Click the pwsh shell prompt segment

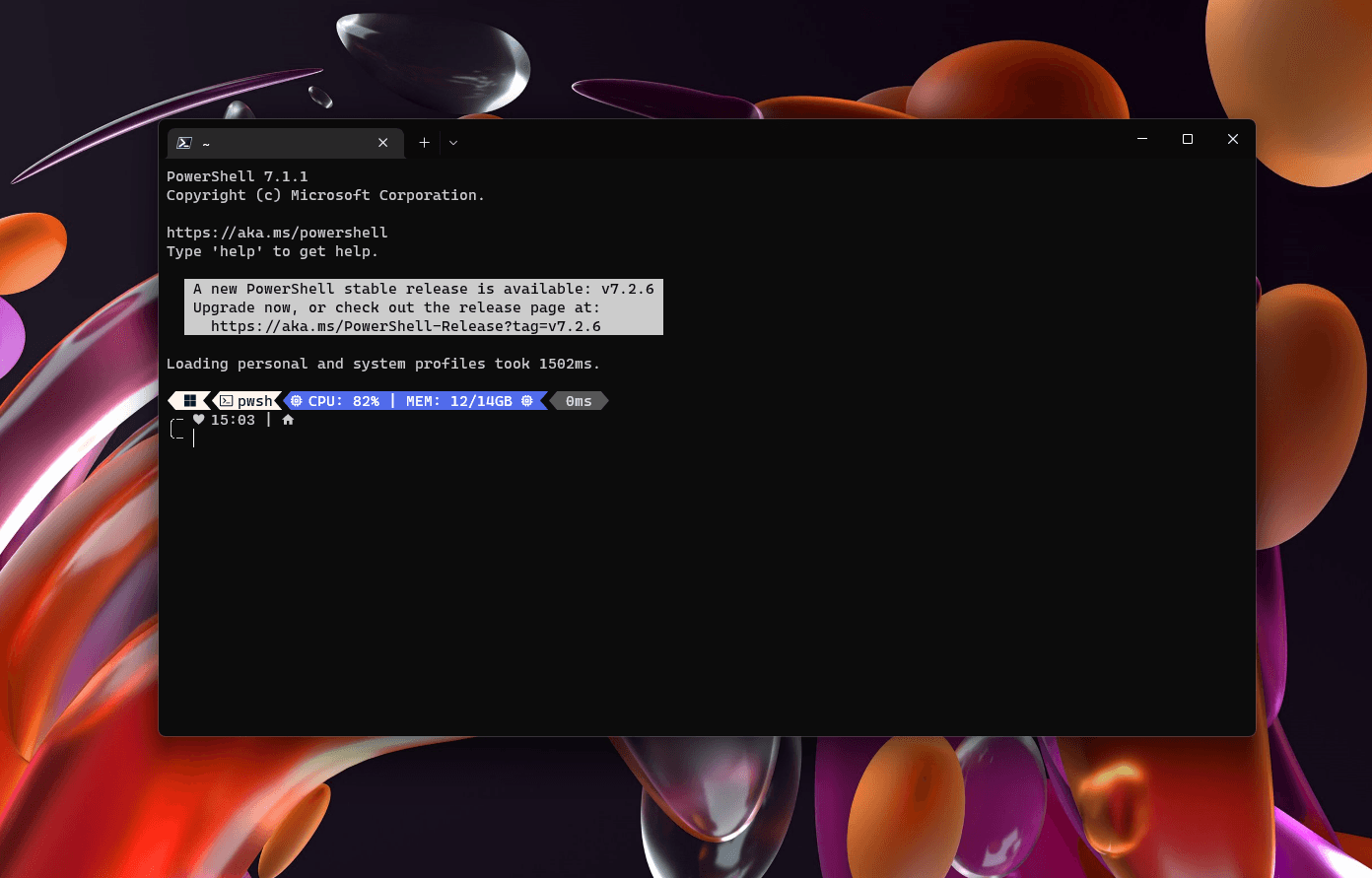click(246, 401)
